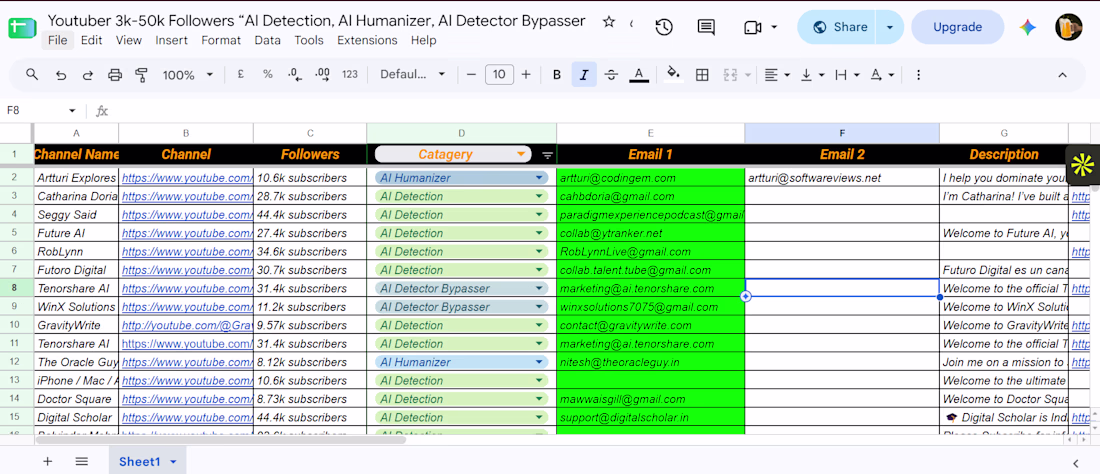
Task: Open the Data menu
Action: point(267,40)
